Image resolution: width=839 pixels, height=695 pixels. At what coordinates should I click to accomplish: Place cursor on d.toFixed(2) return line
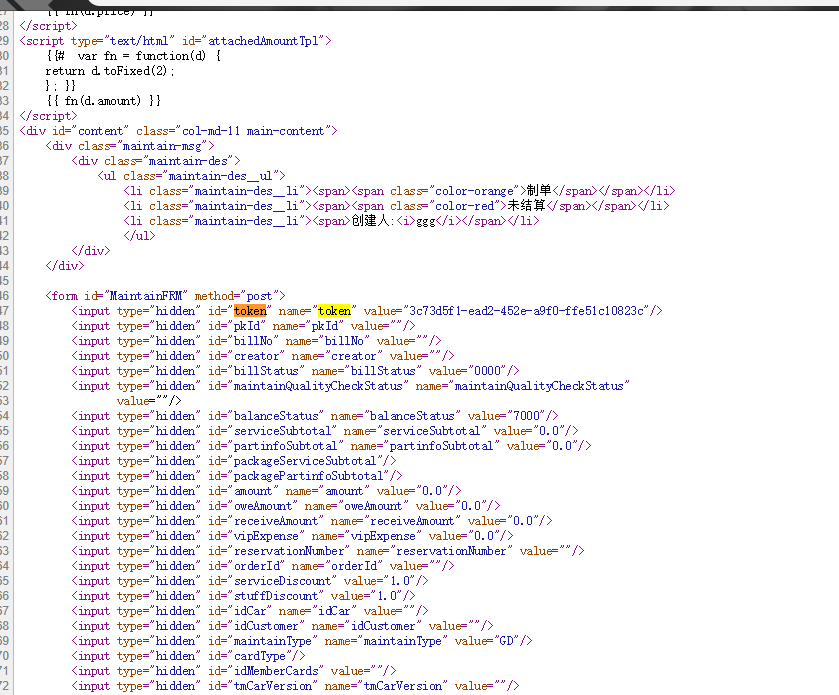click(109, 71)
